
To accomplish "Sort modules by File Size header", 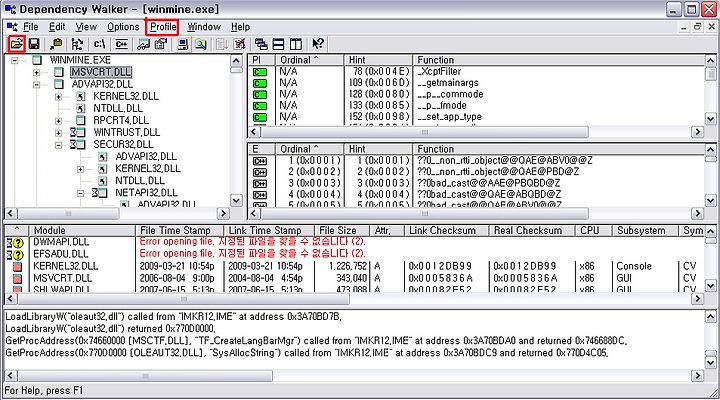I will point(342,231).
